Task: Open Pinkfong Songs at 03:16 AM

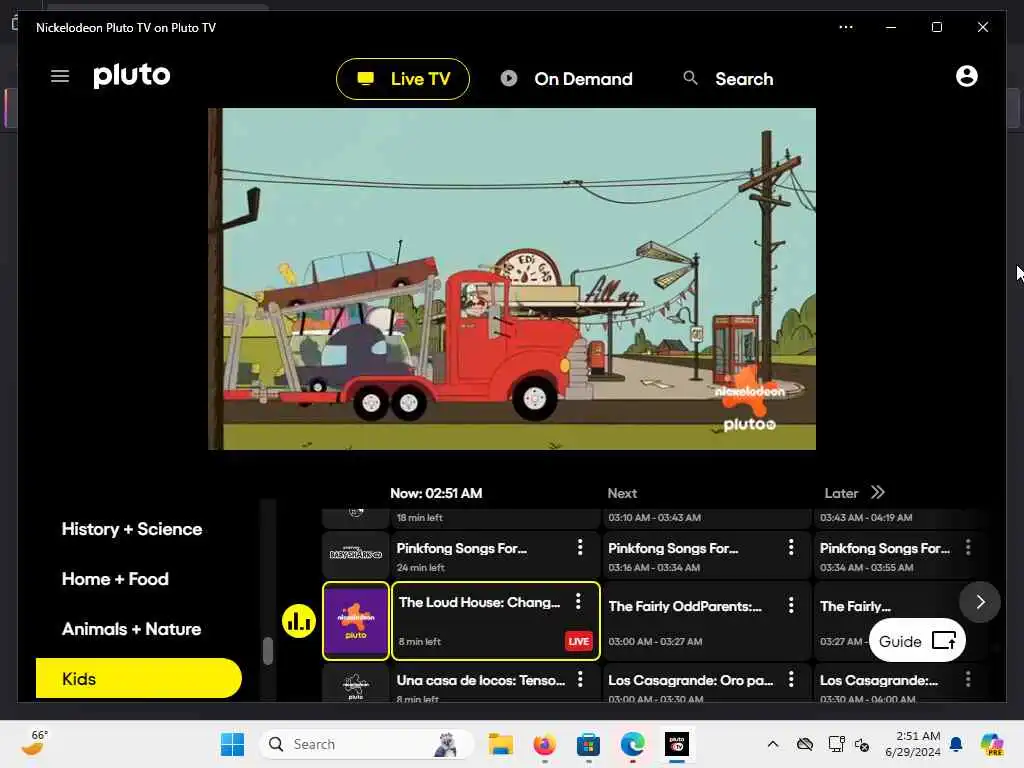Action: [707, 555]
